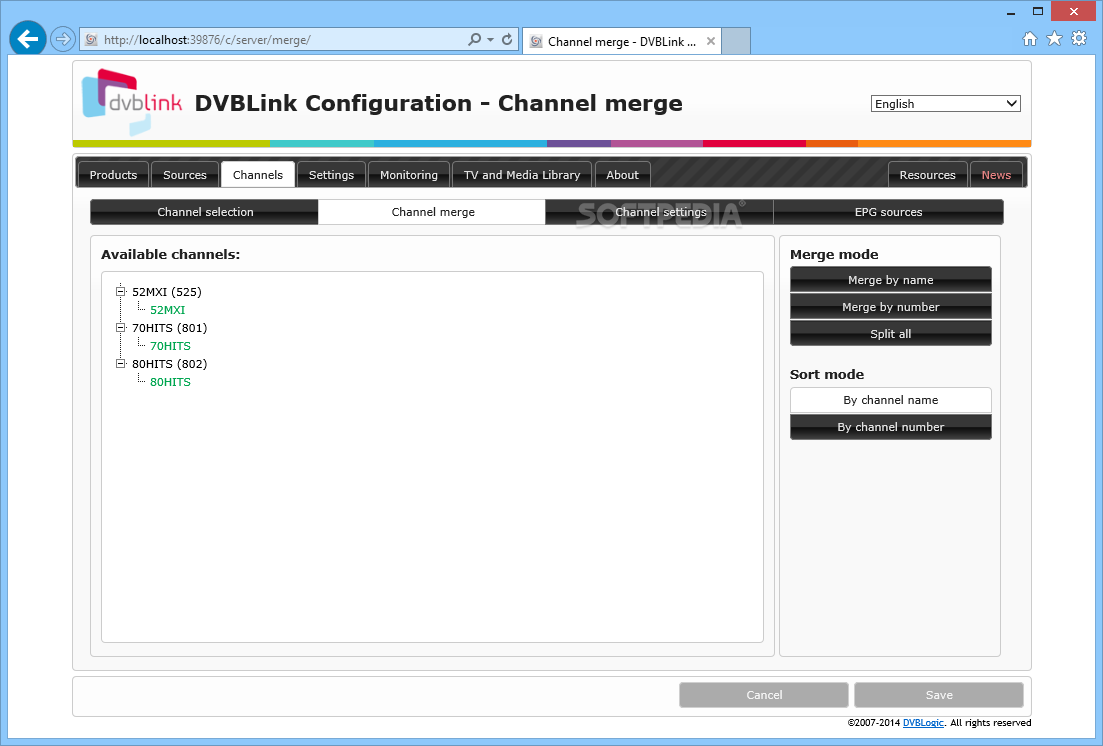Switch to the Channels tab
The width and height of the screenshot is (1103, 746).
coord(257,175)
